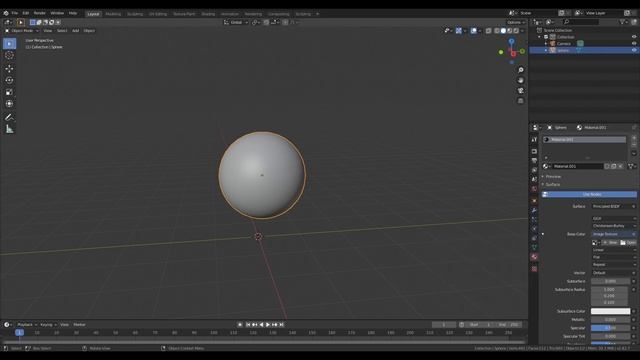Open the Window menu

coord(57,13)
